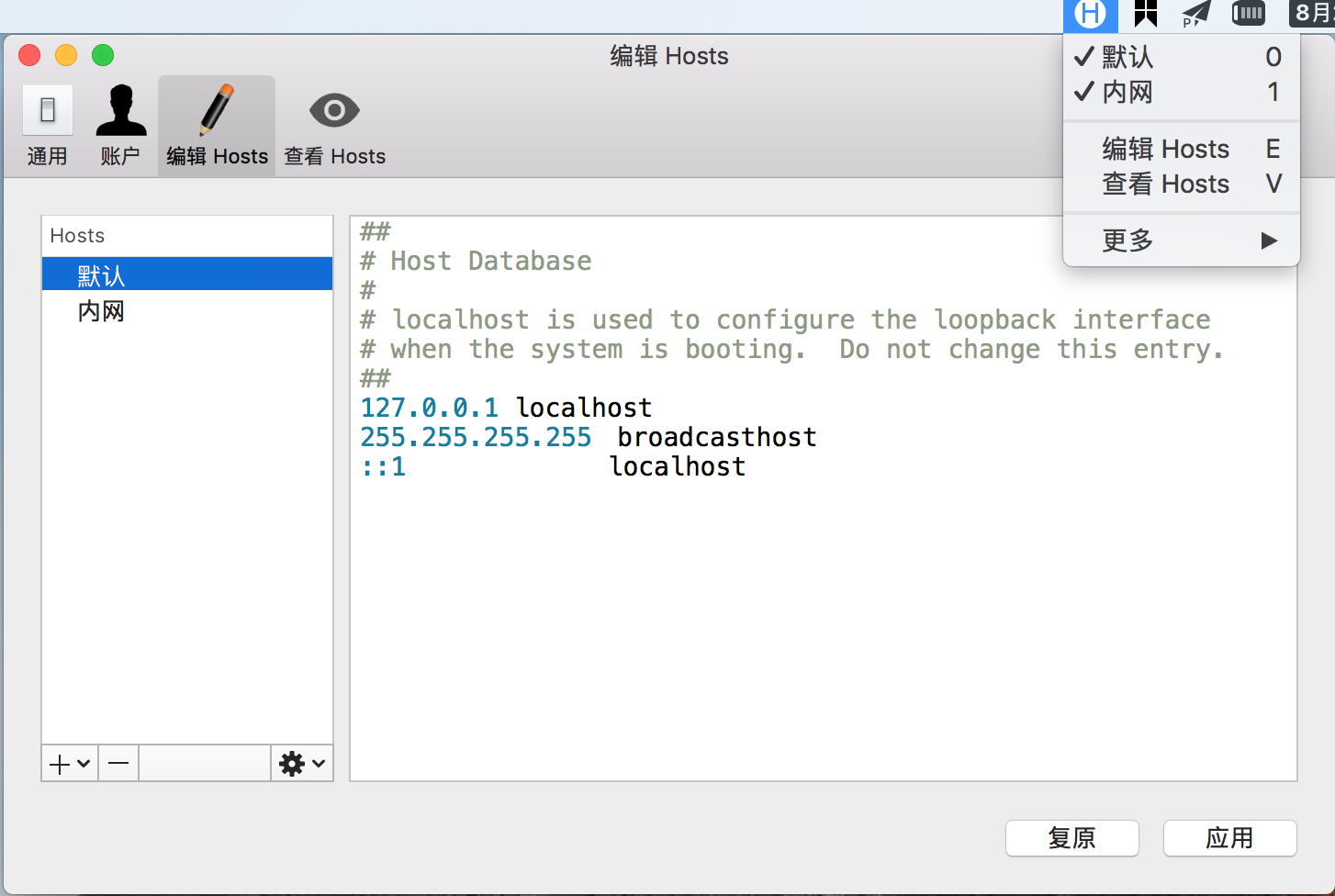
Task: Click the bookmark icon in menu bar
Action: 1145,14
